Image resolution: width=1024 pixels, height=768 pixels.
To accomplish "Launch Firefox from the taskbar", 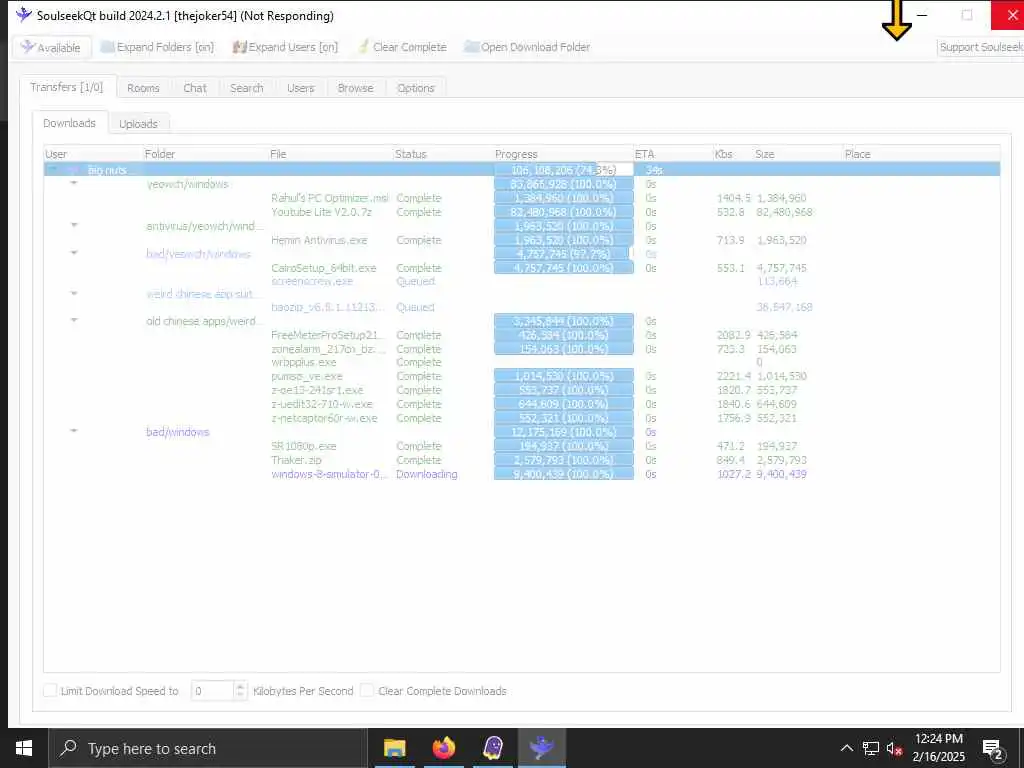I will pos(444,748).
